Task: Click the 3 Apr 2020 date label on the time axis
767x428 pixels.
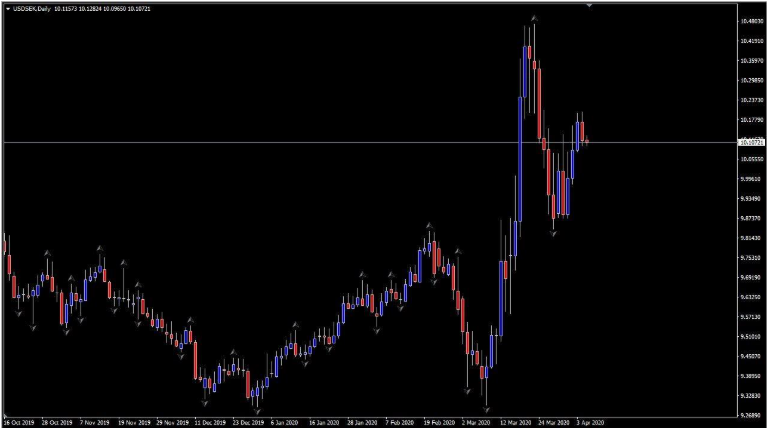Action: (590, 422)
